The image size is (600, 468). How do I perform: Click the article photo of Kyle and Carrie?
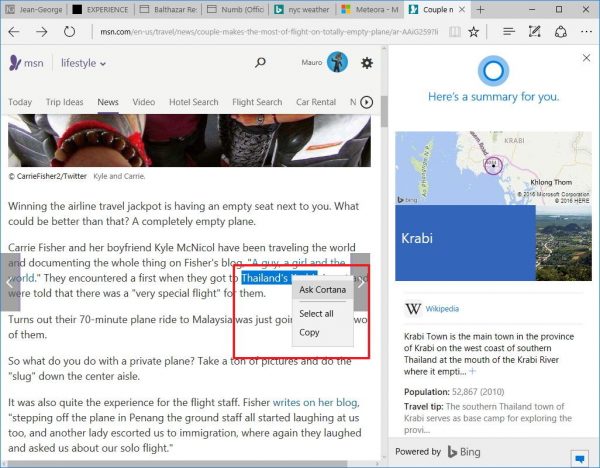189,140
